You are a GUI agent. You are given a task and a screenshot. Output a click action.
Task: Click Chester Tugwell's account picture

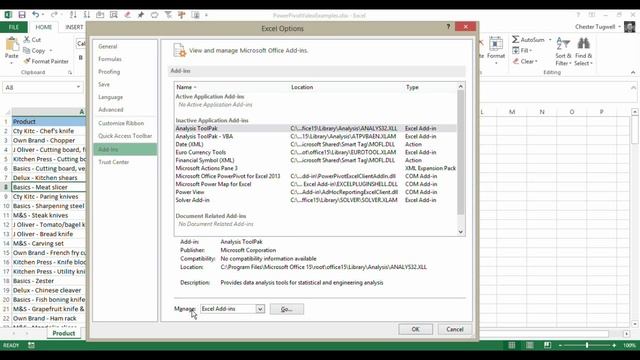pos(629,27)
